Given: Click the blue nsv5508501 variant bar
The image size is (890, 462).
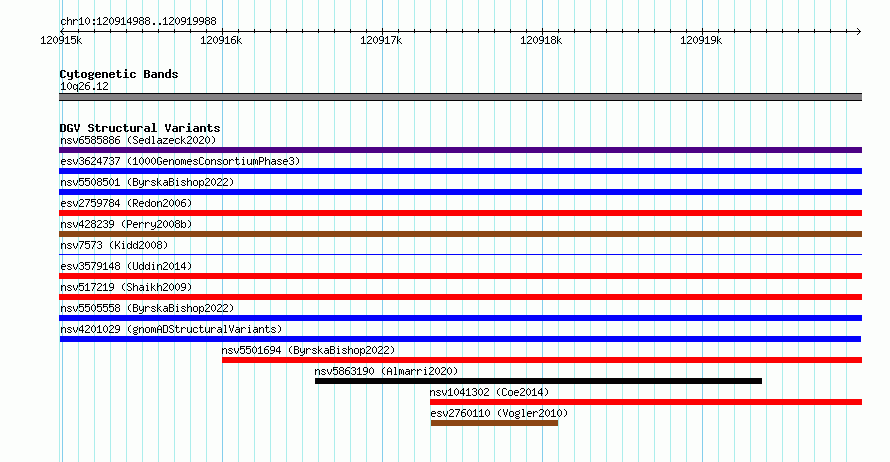Looking at the screenshot, I should (x=460, y=192).
